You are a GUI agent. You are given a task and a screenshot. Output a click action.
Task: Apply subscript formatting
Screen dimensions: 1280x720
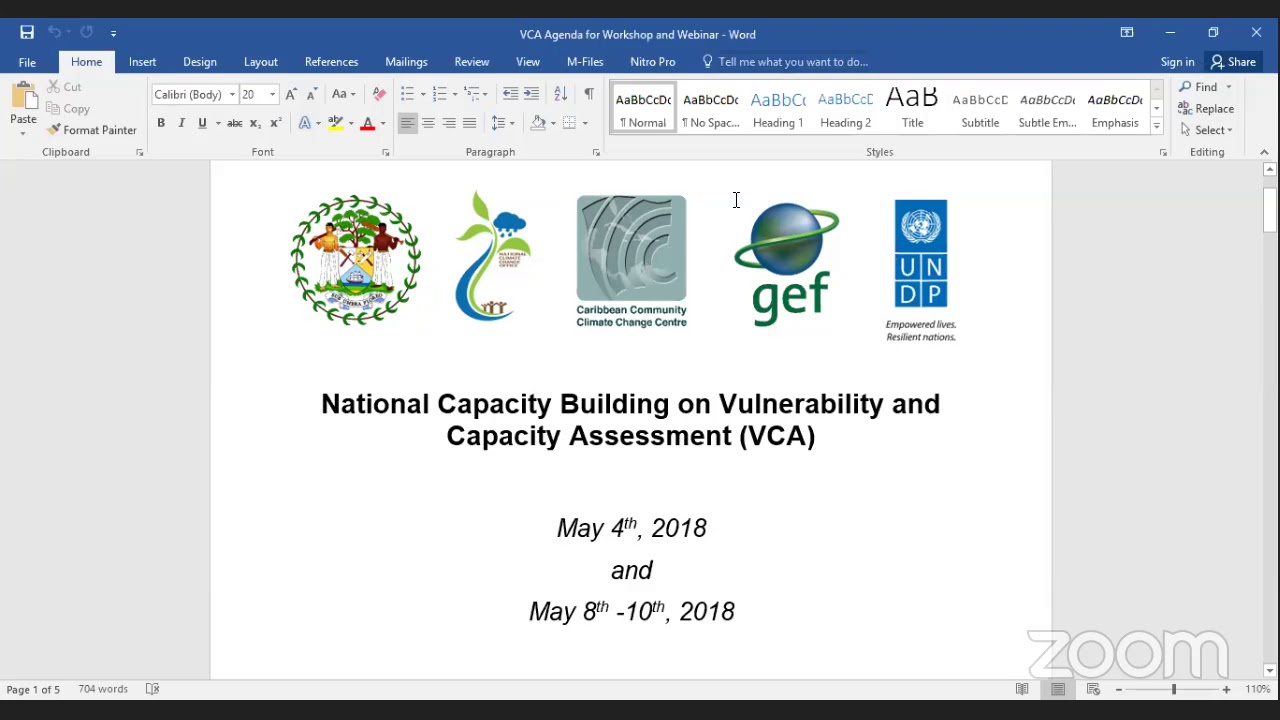coord(255,123)
